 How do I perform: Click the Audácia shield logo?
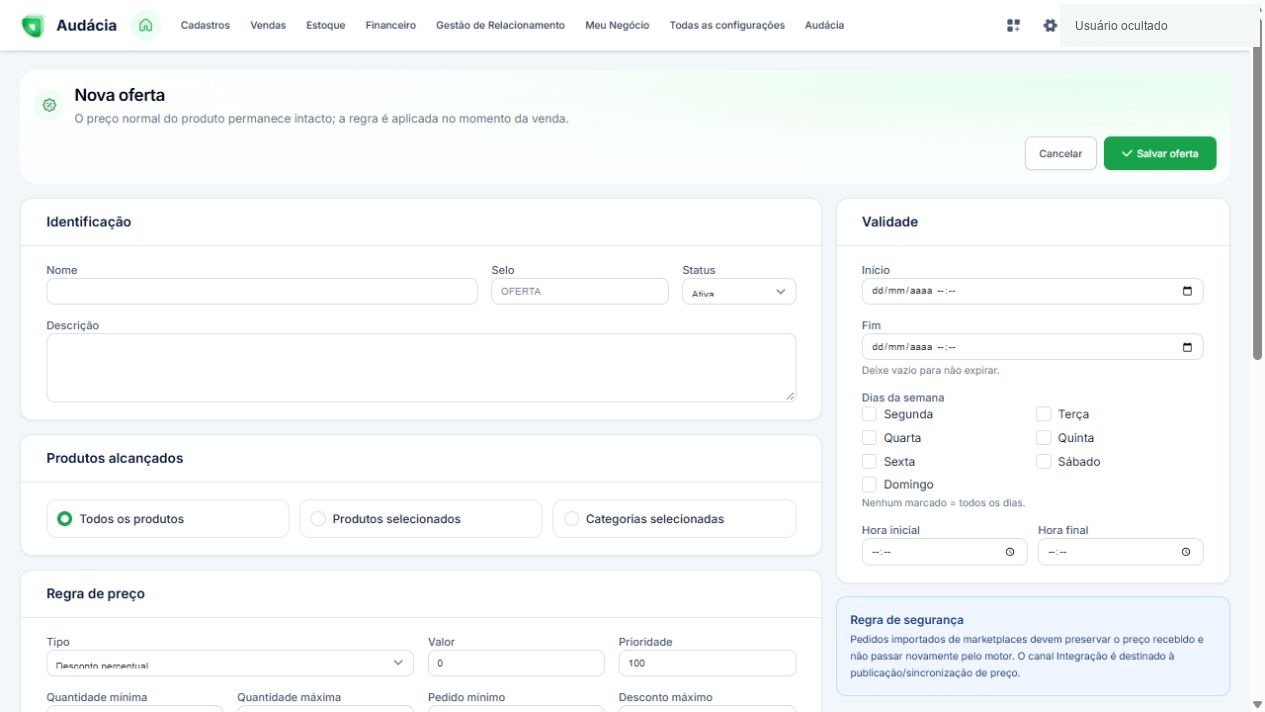(x=33, y=26)
